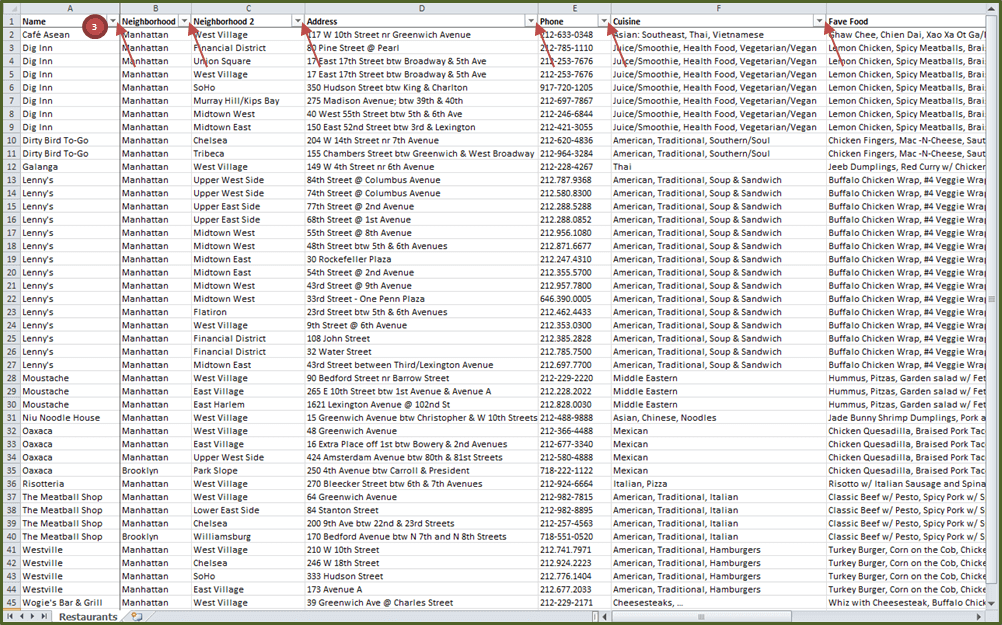1002x625 pixels.
Task: Go to last sheet using tab navigation arrow
Action: 44,617
